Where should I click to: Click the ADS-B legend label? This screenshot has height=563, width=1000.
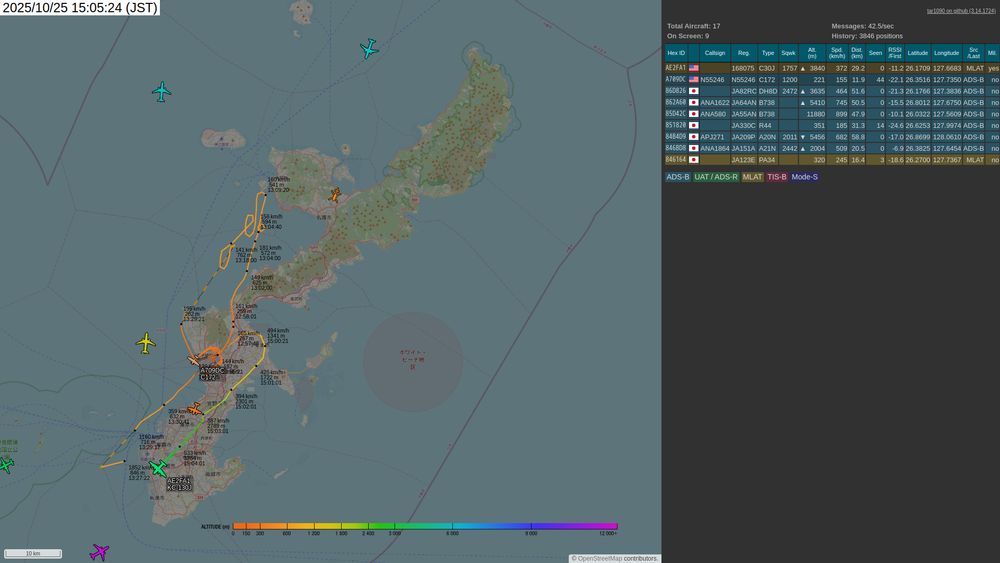[x=677, y=177]
